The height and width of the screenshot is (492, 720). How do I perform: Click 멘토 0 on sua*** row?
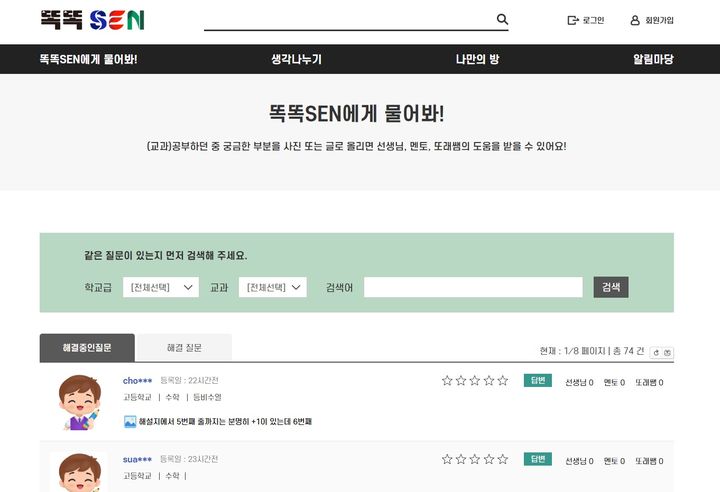pos(614,461)
